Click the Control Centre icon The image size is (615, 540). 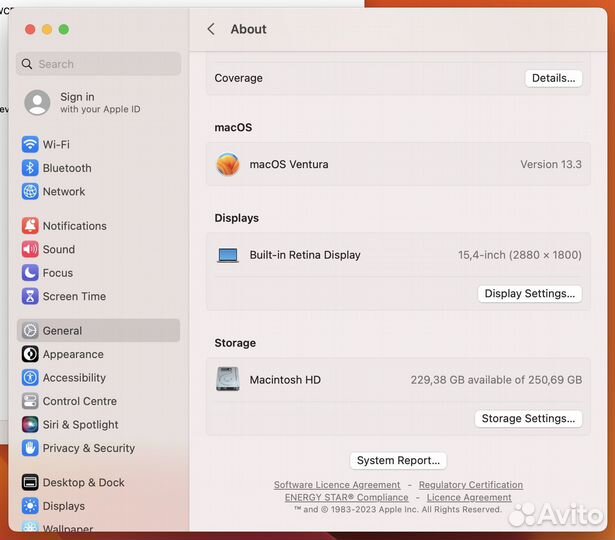tap(30, 401)
